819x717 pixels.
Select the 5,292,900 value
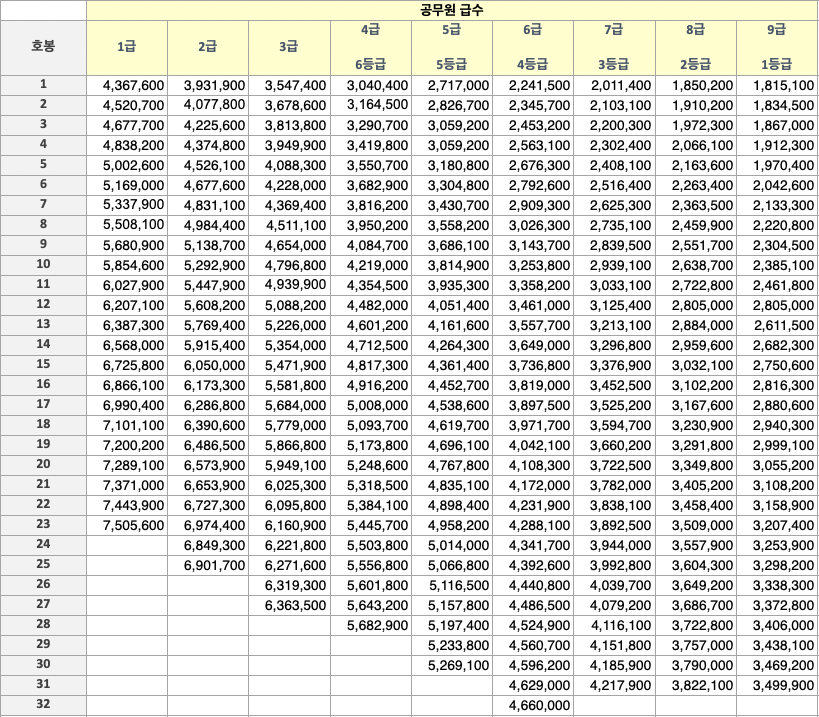pos(214,266)
